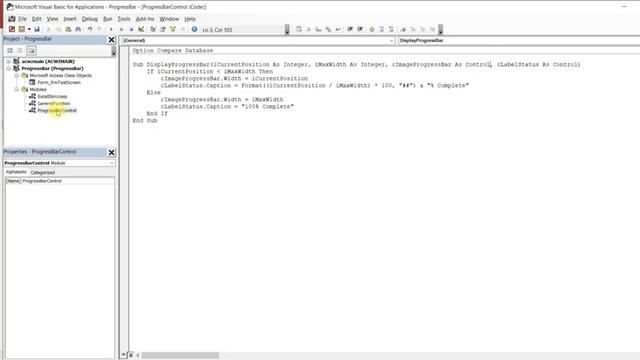Open the blue Help question mark icon
Viewport: 640px width, 360px height.
pos(194,29)
